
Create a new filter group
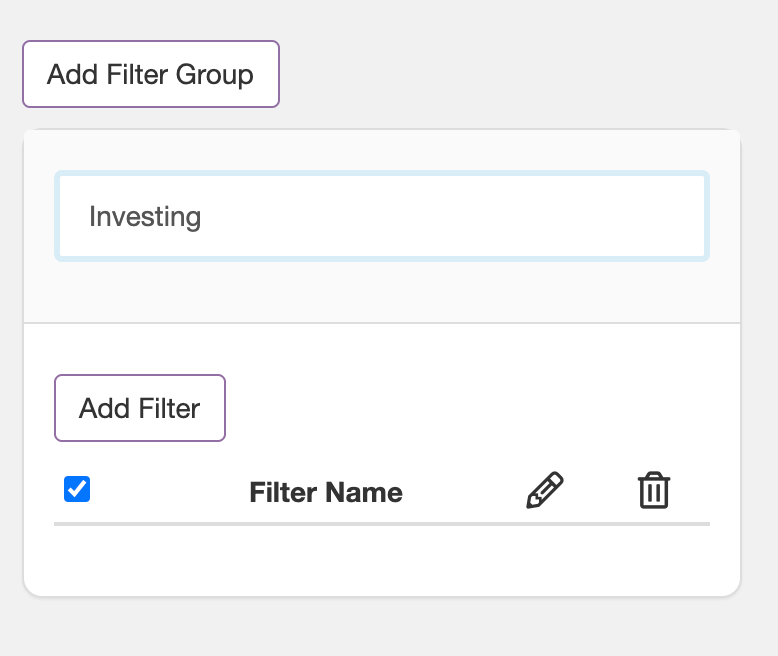151,74
